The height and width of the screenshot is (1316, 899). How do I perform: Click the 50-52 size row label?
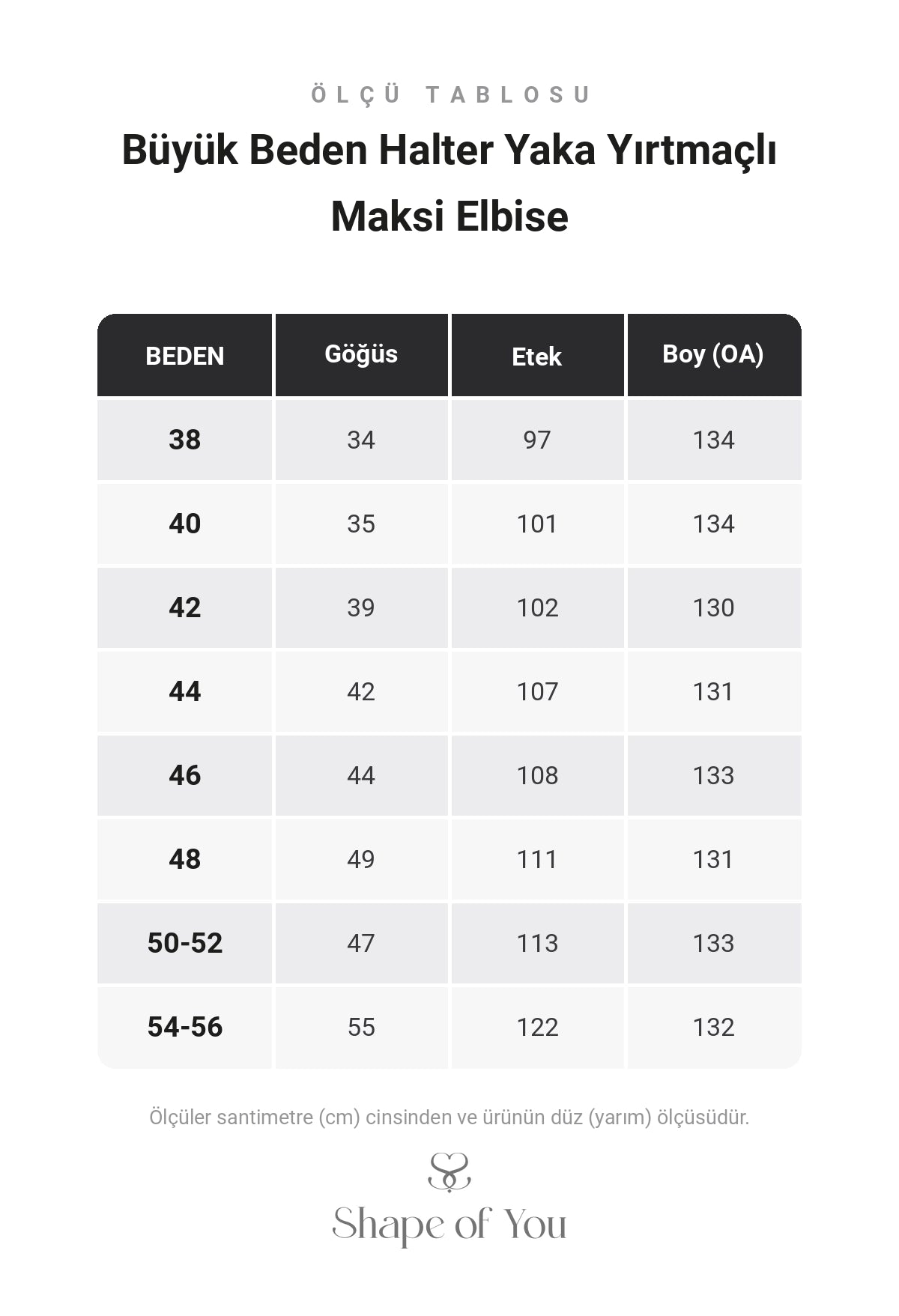pos(184,943)
